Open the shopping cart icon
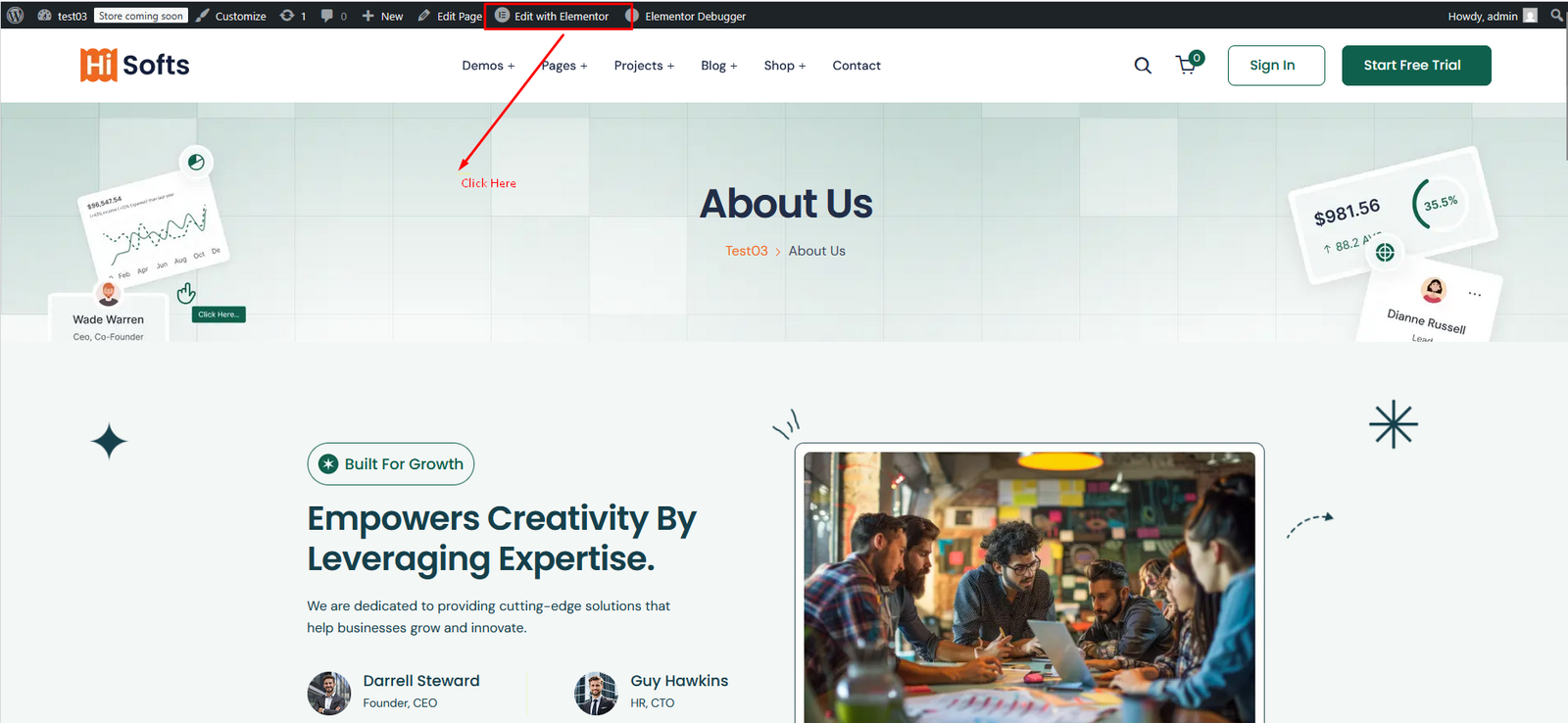Image resolution: width=1568 pixels, height=723 pixels. [x=1187, y=66]
